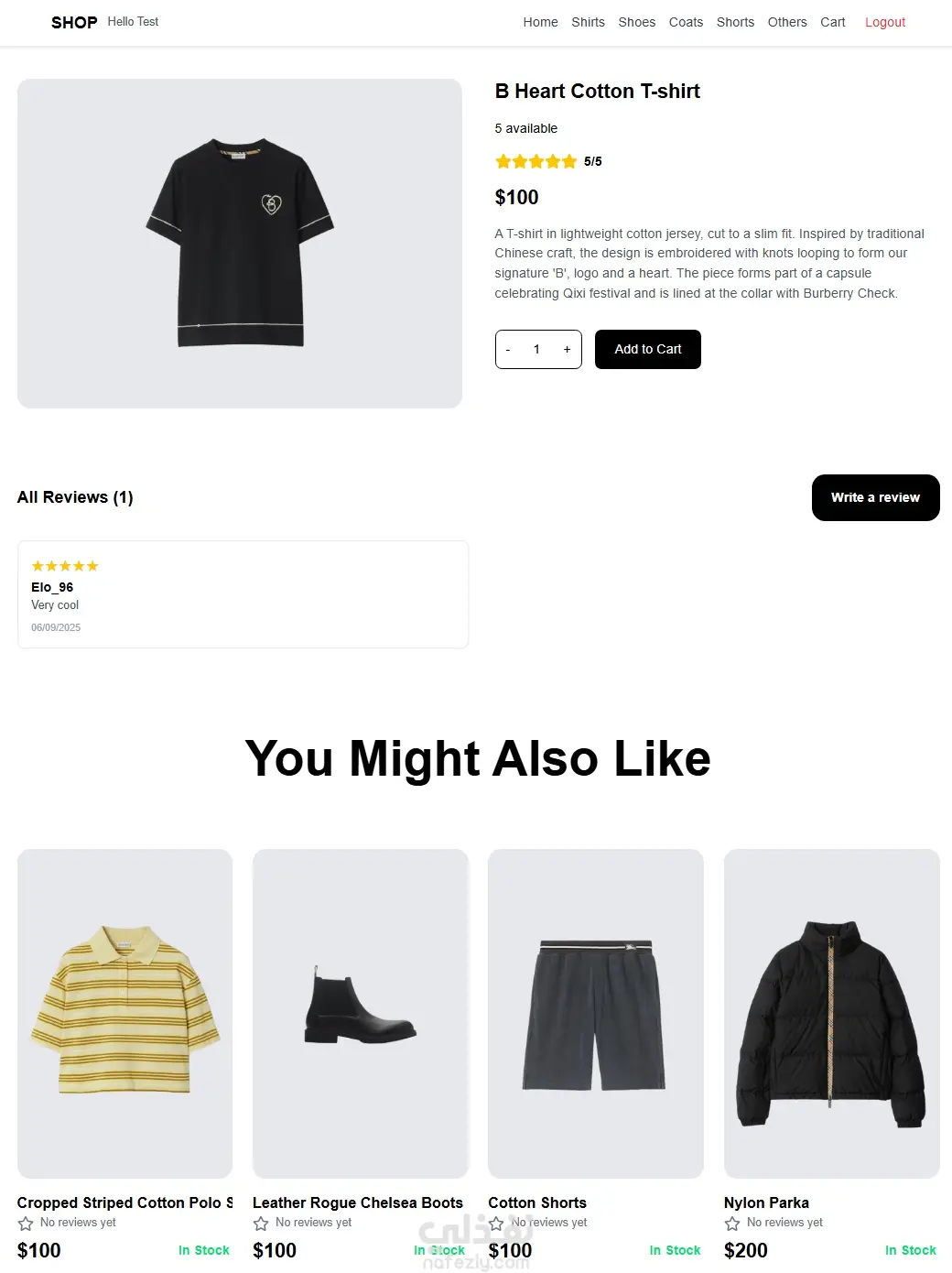Click star icon under Nylon Parka

pos(732,1224)
